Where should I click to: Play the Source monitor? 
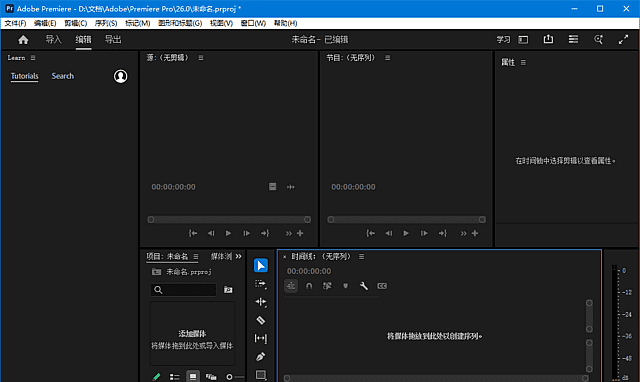point(229,233)
